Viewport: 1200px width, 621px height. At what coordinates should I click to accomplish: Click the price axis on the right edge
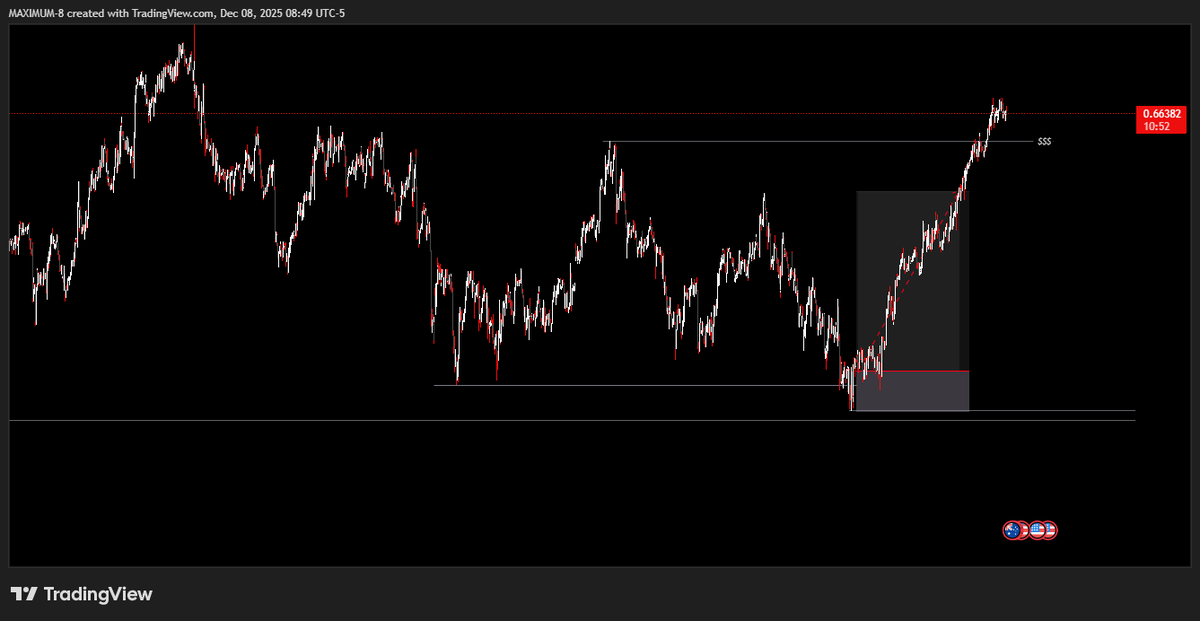(1160, 300)
